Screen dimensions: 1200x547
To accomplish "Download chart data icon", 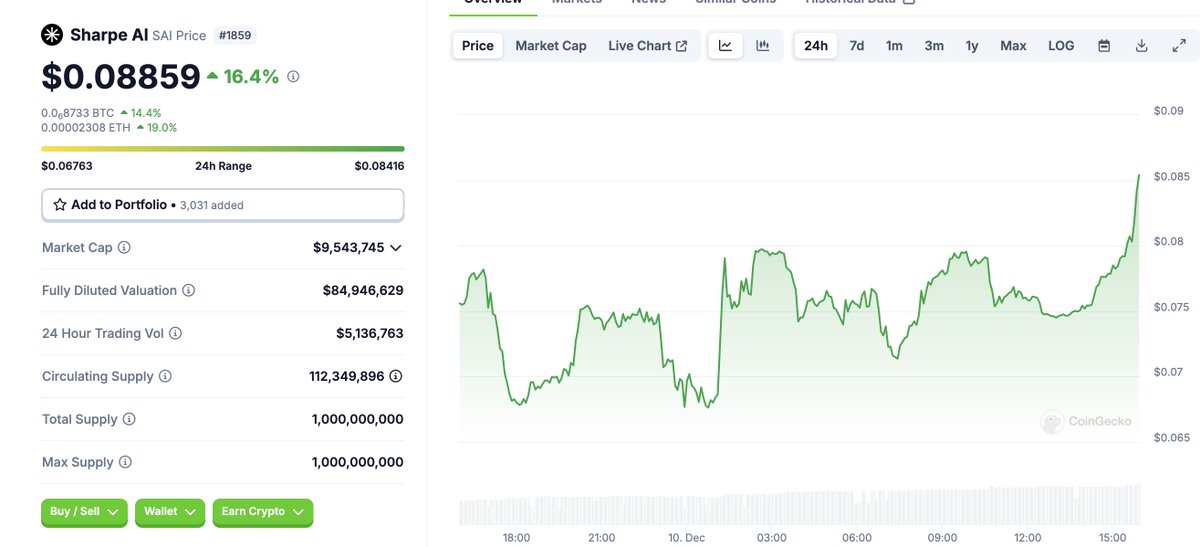I will tap(1141, 46).
